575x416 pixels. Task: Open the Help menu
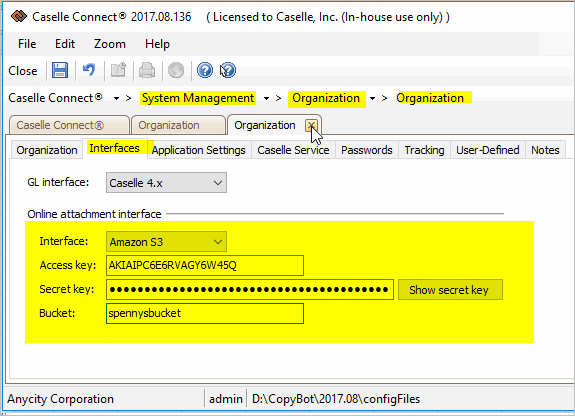(x=157, y=44)
